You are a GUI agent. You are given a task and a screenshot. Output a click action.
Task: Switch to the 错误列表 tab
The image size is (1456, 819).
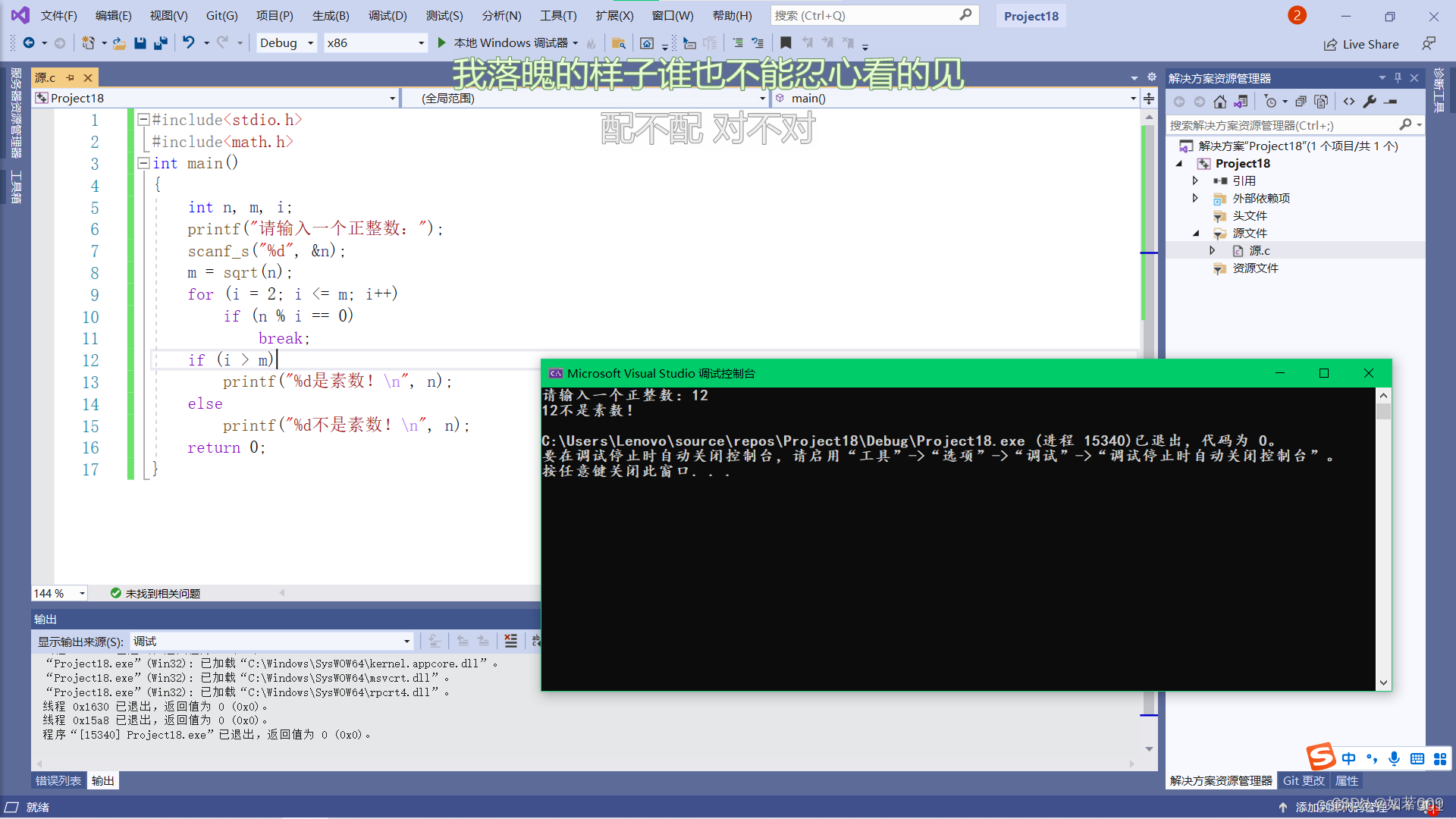(x=58, y=780)
